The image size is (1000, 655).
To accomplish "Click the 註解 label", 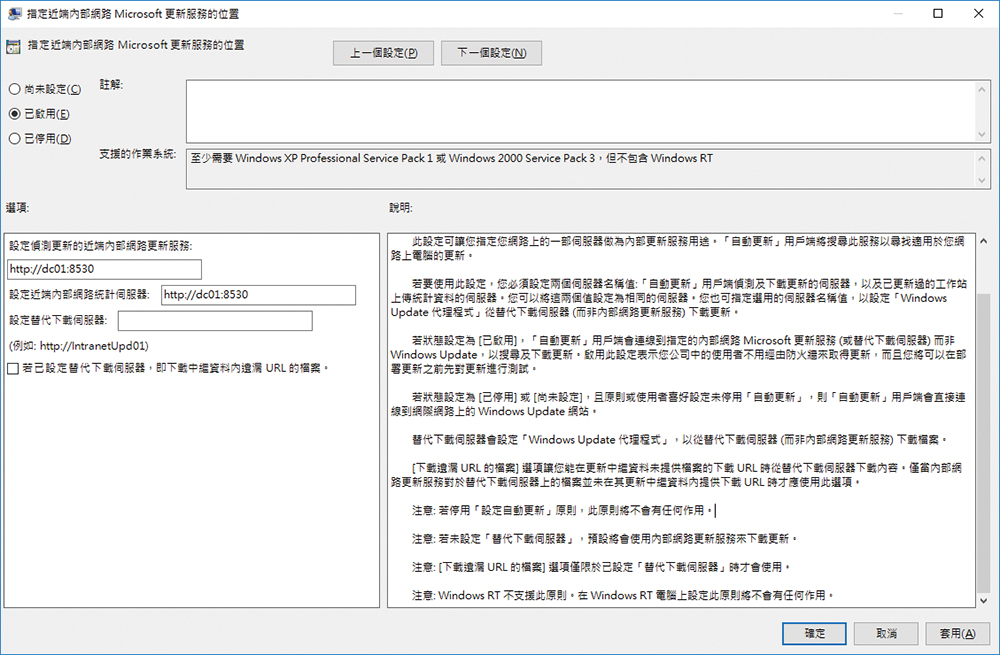I will point(111,85).
